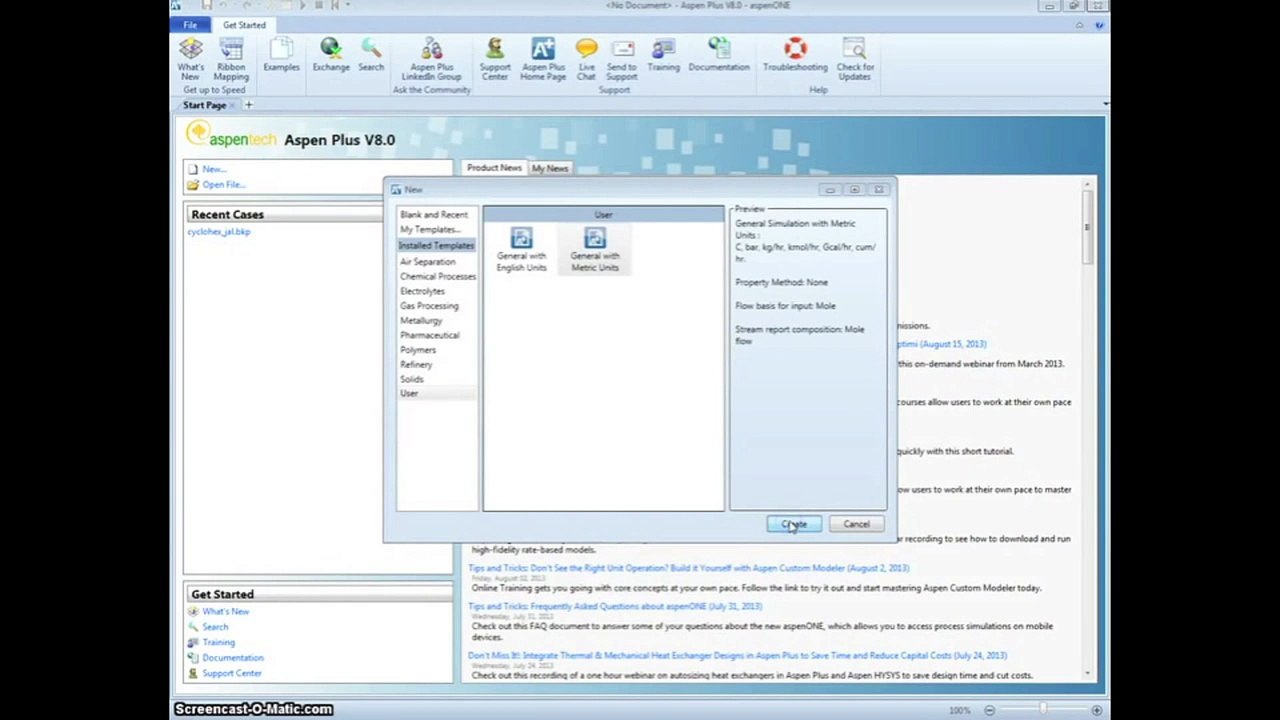The height and width of the screenshot is (720, 1280).
Task: Select General with Metric Units template
Action: click(x=595, y=250)
